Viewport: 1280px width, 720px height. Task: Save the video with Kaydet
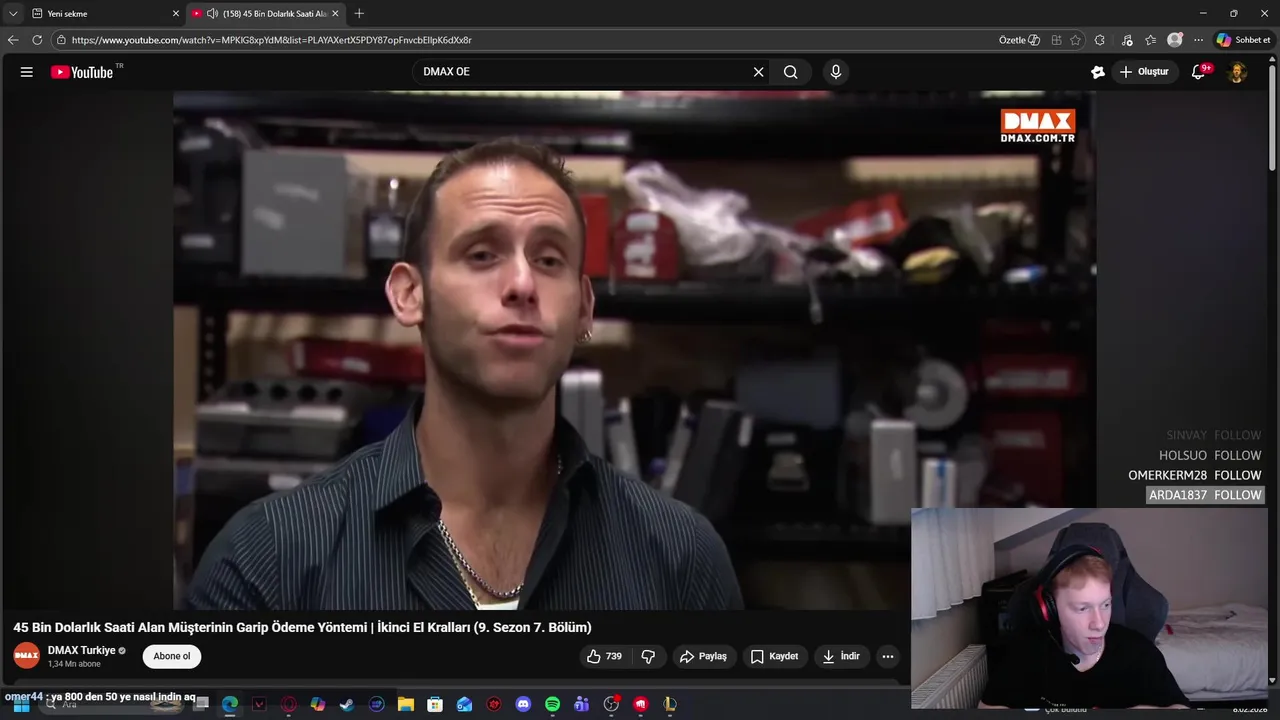(x=774, y=657)
